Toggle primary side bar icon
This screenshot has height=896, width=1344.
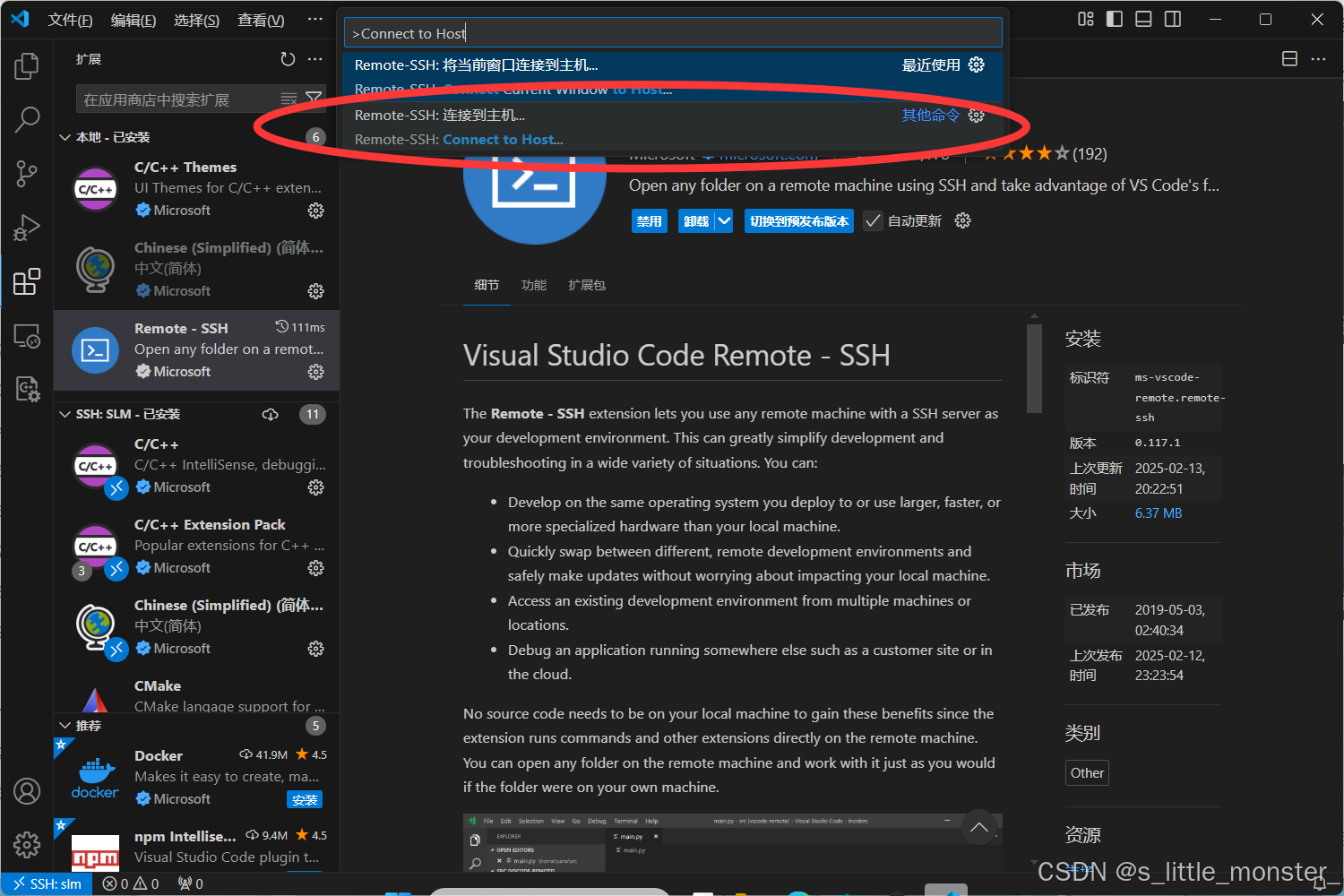click(x=1115, y=19)
